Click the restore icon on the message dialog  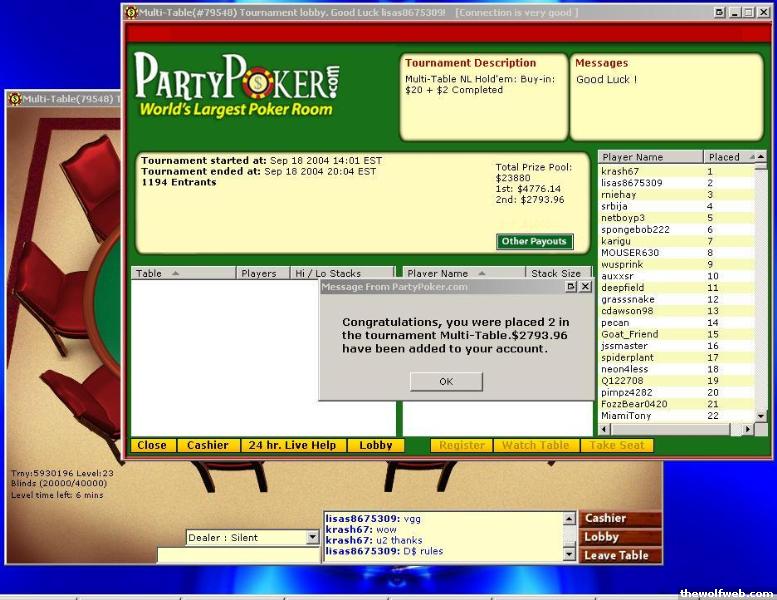click(570, 287)
